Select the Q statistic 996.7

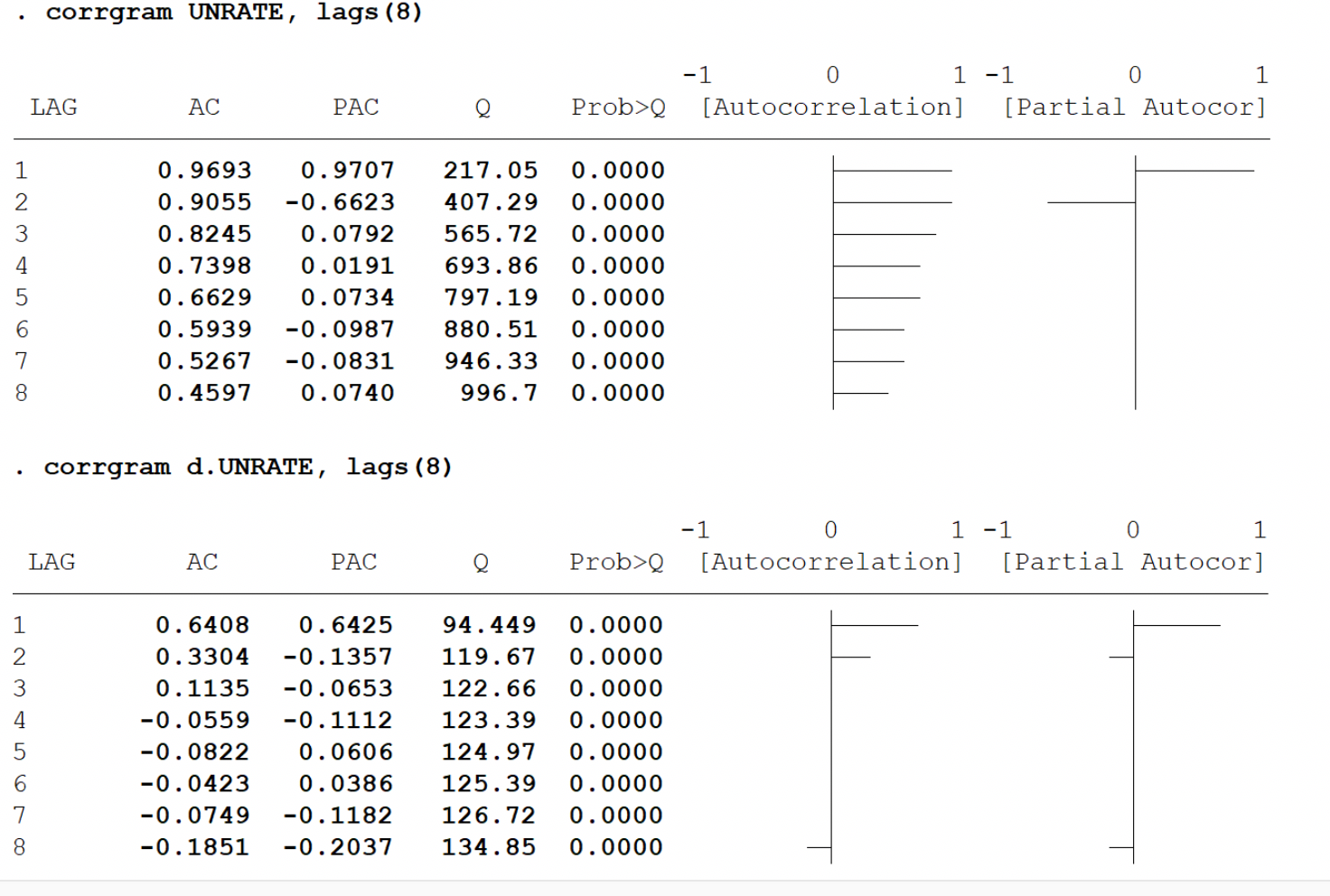[x=499, y=393]
